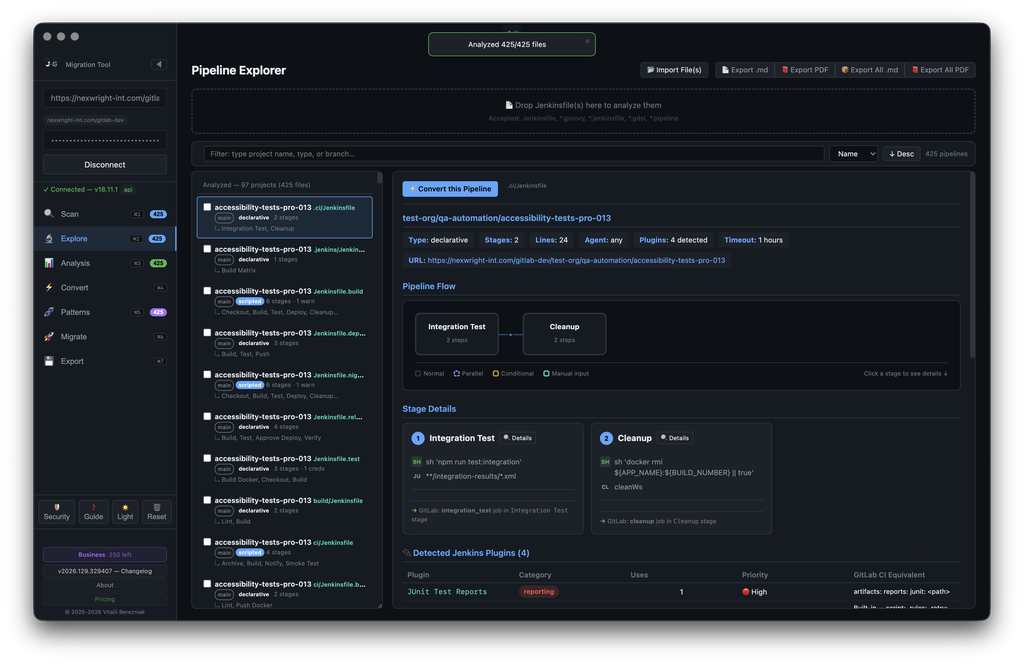Open Details for the Integration Test stage

click(x=518, y=438)
